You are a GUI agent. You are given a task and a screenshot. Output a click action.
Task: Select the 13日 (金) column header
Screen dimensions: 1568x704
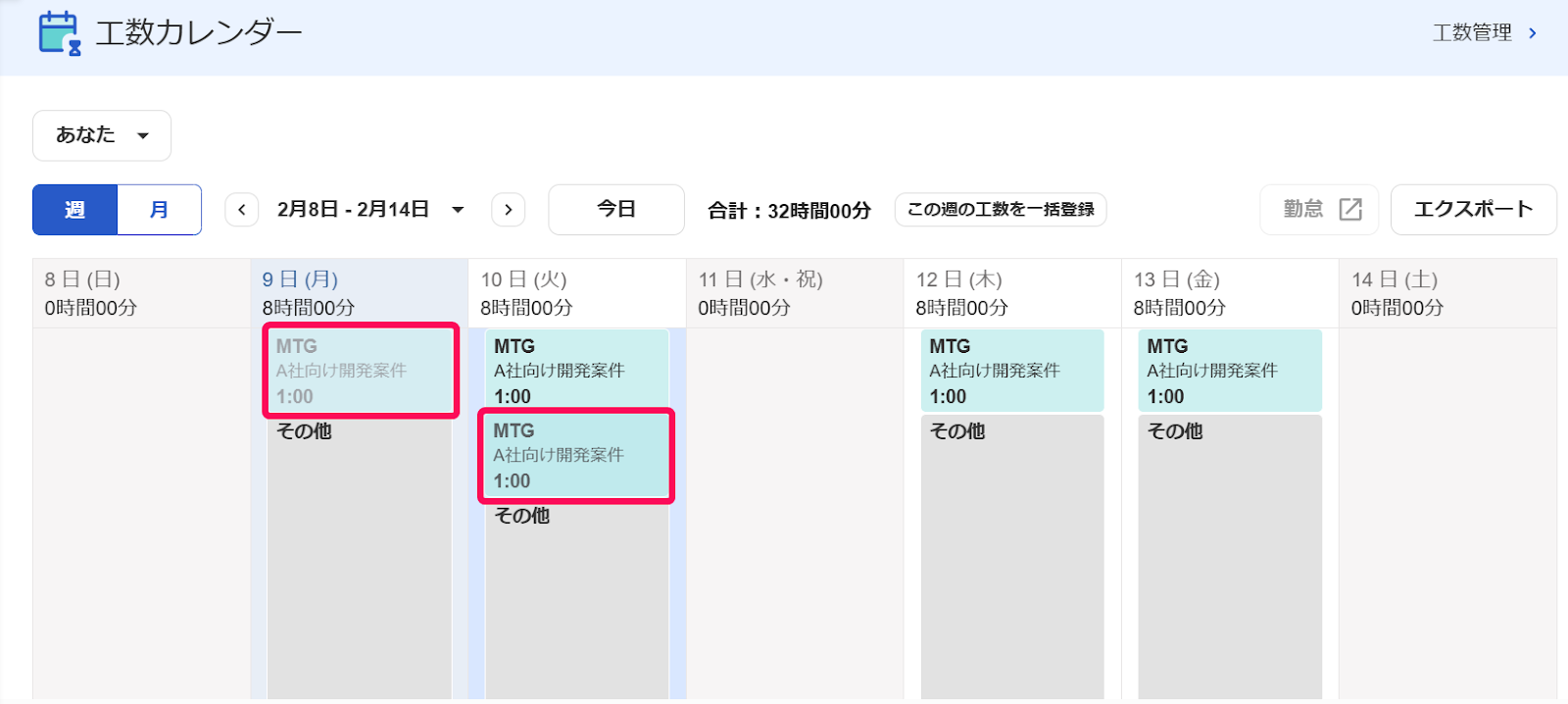click(x=1229, y=293)
